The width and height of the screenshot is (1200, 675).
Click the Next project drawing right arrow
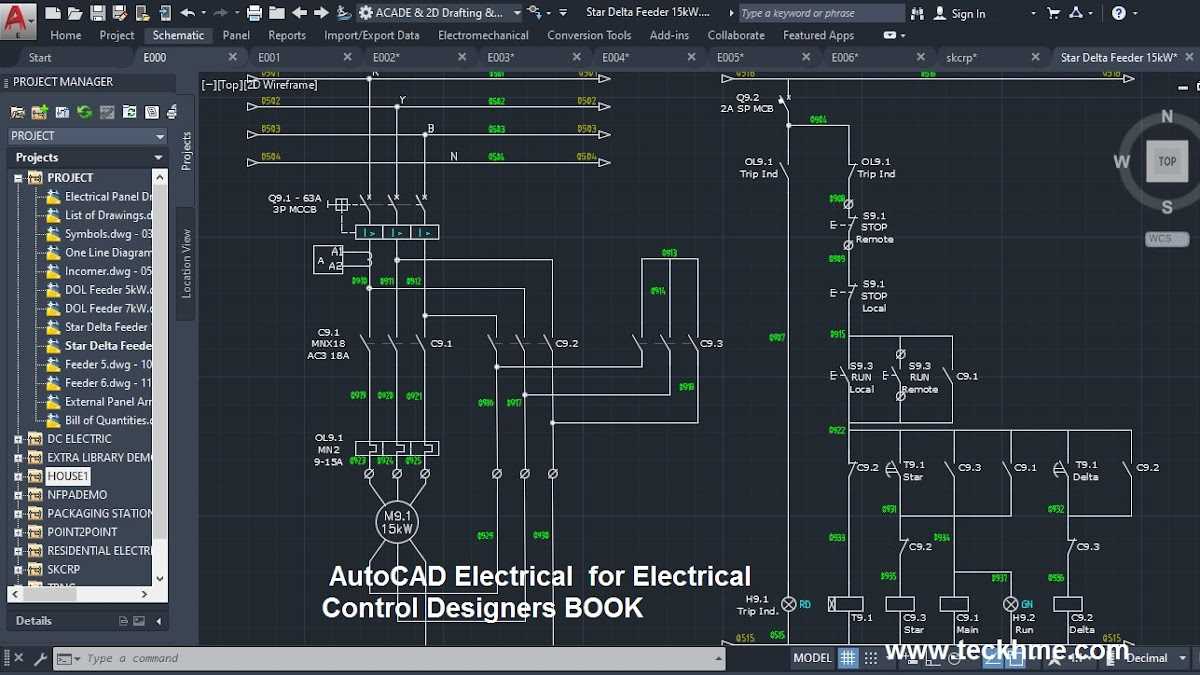[321, 13]
